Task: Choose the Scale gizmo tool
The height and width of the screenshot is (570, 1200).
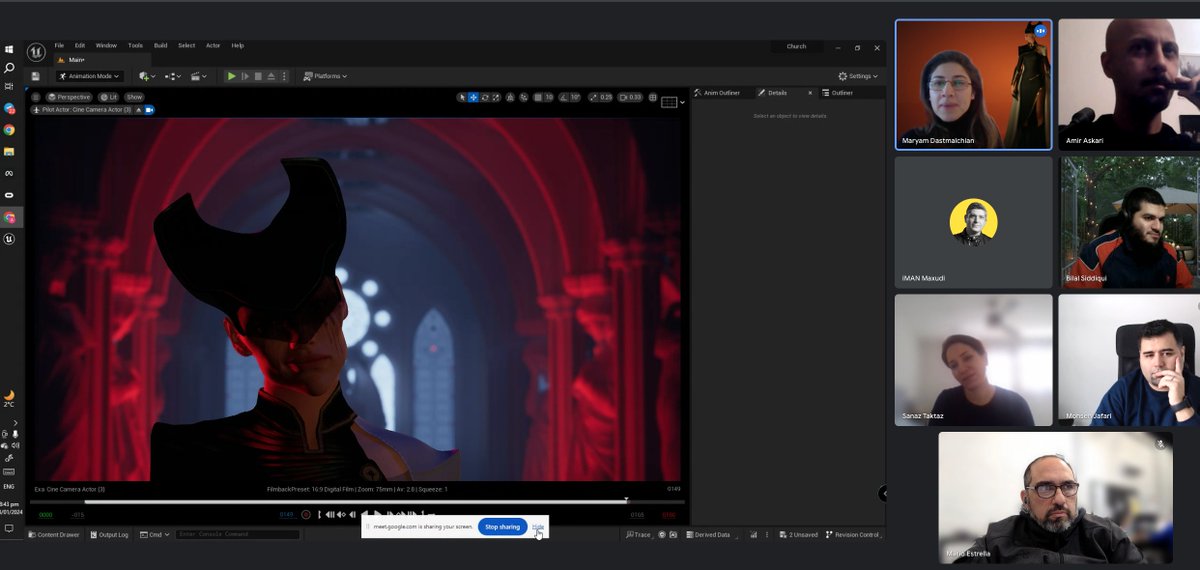Action: point(496,97)
